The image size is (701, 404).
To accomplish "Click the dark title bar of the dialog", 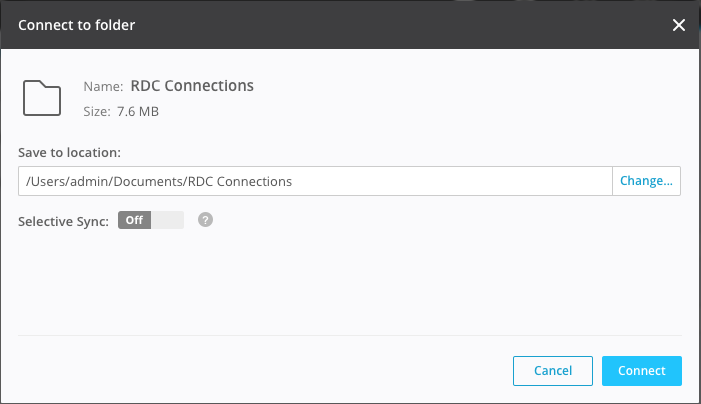I will 350,25.
